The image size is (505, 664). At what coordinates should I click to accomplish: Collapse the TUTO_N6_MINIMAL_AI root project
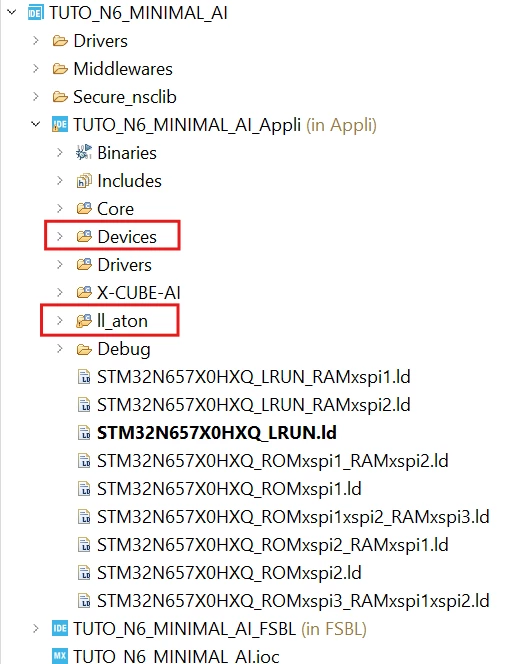[x=12, y=13]
